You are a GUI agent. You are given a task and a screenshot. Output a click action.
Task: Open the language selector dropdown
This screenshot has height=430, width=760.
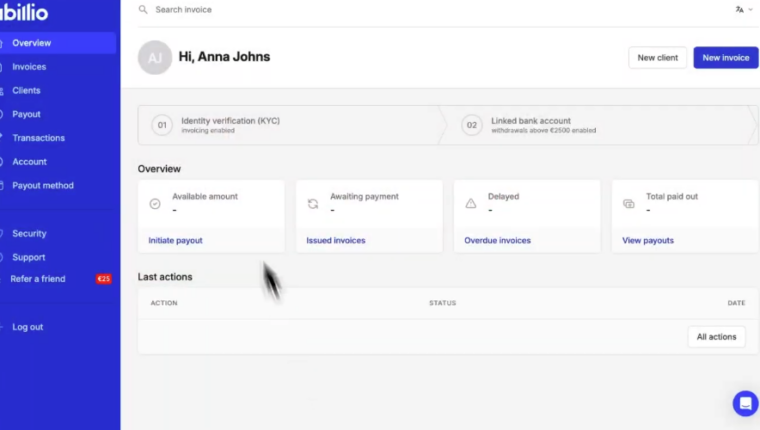pos(744,10)
